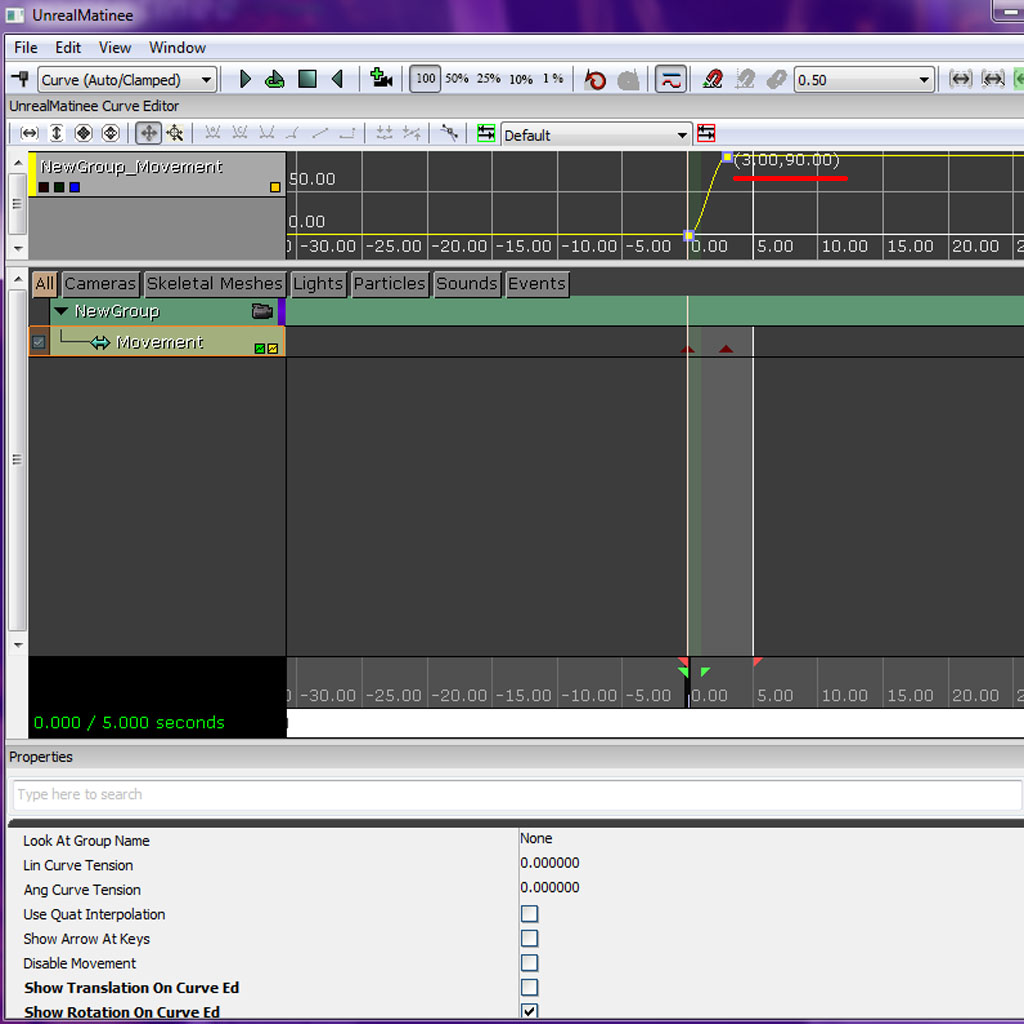Toggle the yellow visibility square on NewGroup_Movement
This screenshot has height=1024, width=1024.
click(275, 187)
